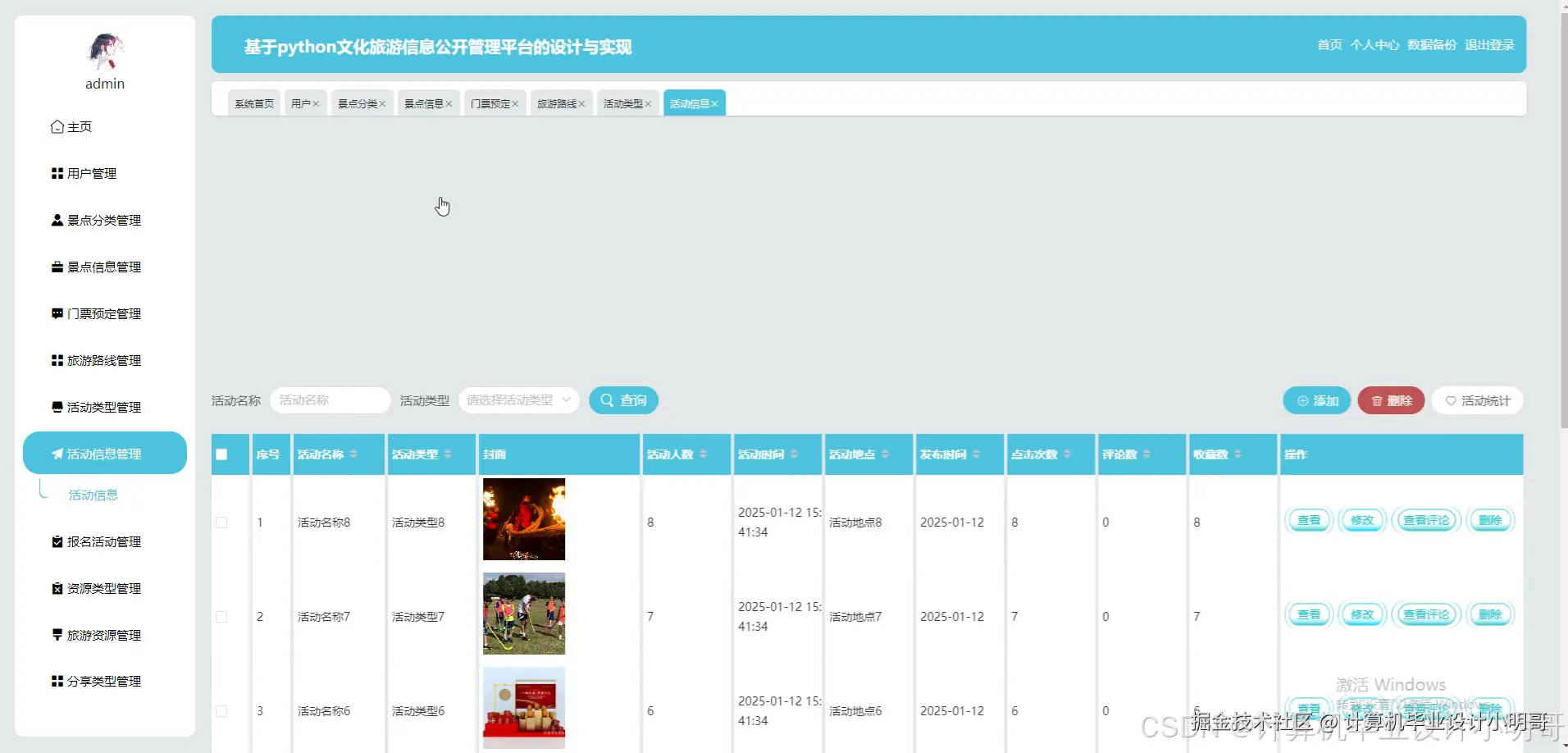
Task: Click the sort arrows on 活动时间 column
Action: pyautogui.click(x=794, y=454)
